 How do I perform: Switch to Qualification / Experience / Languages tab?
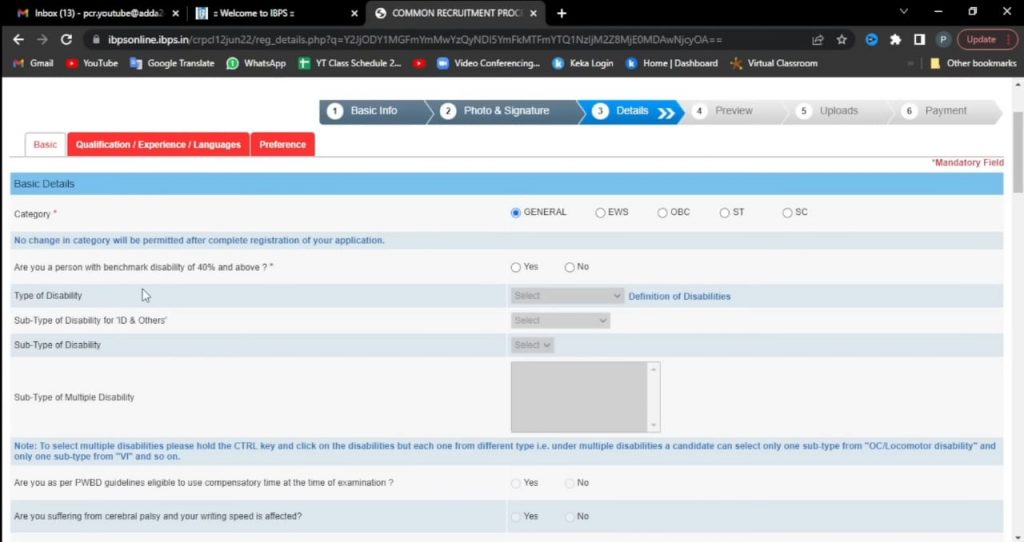[158, 145]
